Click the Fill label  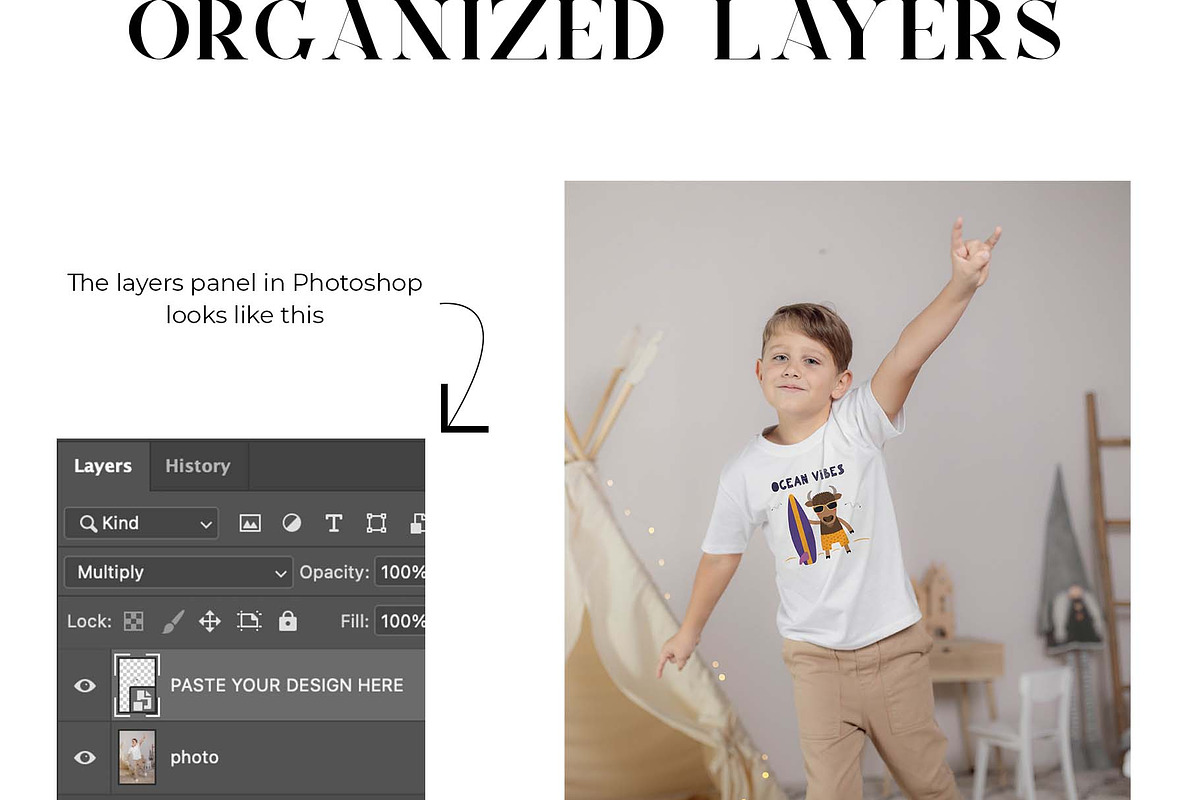(355, 621)
